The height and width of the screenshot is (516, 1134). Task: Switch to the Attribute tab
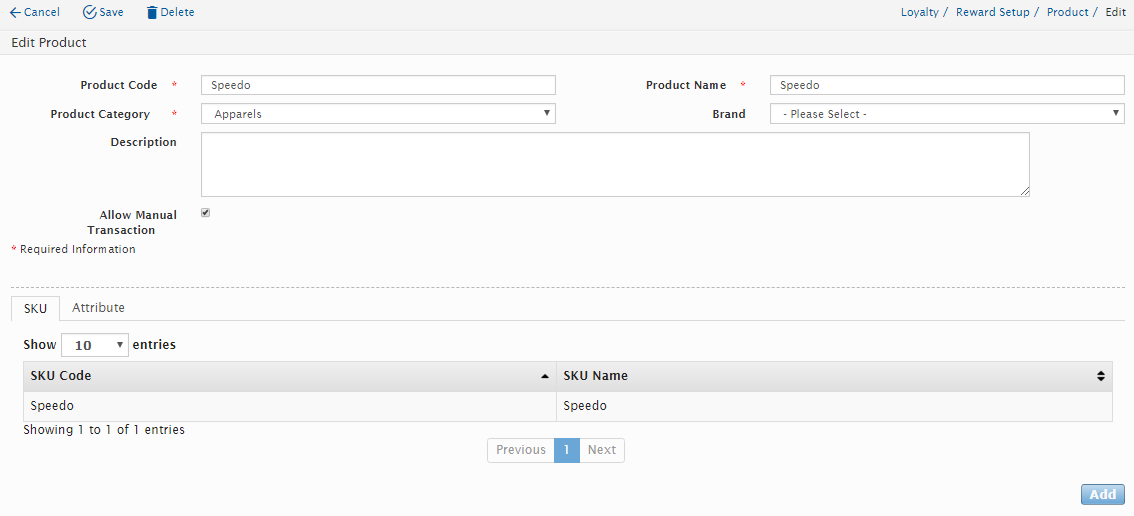pyautogui.click(x=98, y=308)
